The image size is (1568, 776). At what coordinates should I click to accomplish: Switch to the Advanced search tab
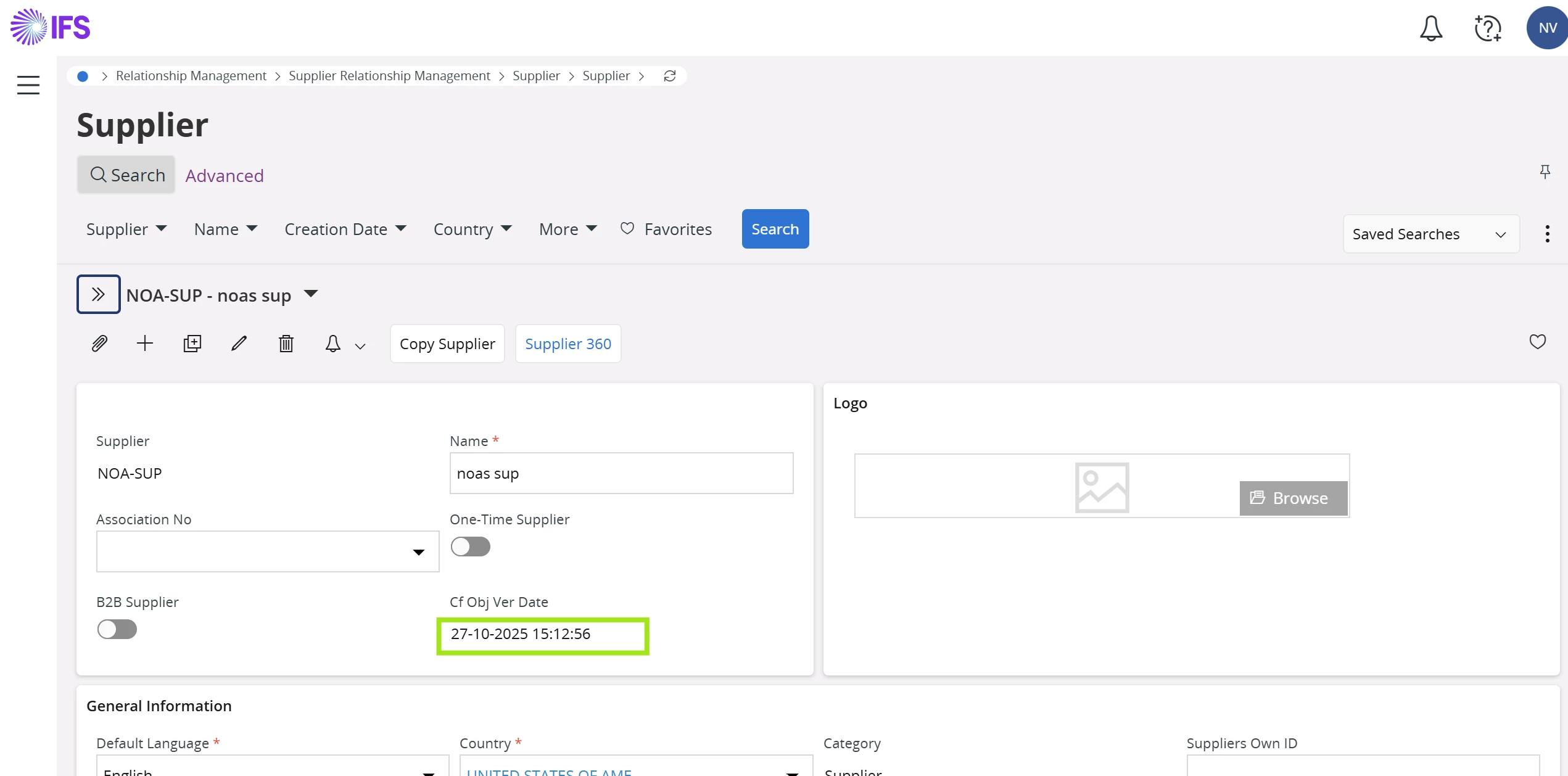click(x=225, y=176)
